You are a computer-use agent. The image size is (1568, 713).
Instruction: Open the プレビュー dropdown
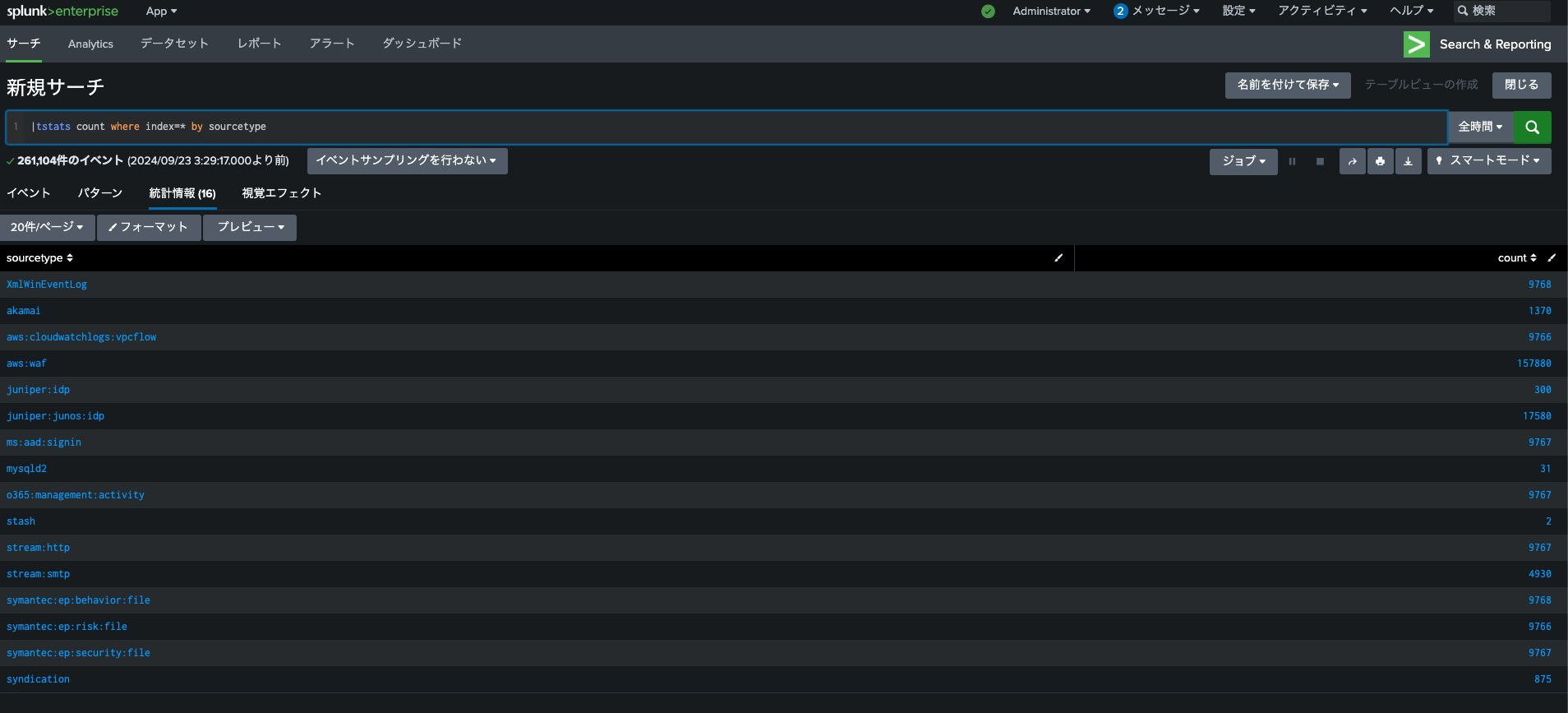(x=250, y=228)
